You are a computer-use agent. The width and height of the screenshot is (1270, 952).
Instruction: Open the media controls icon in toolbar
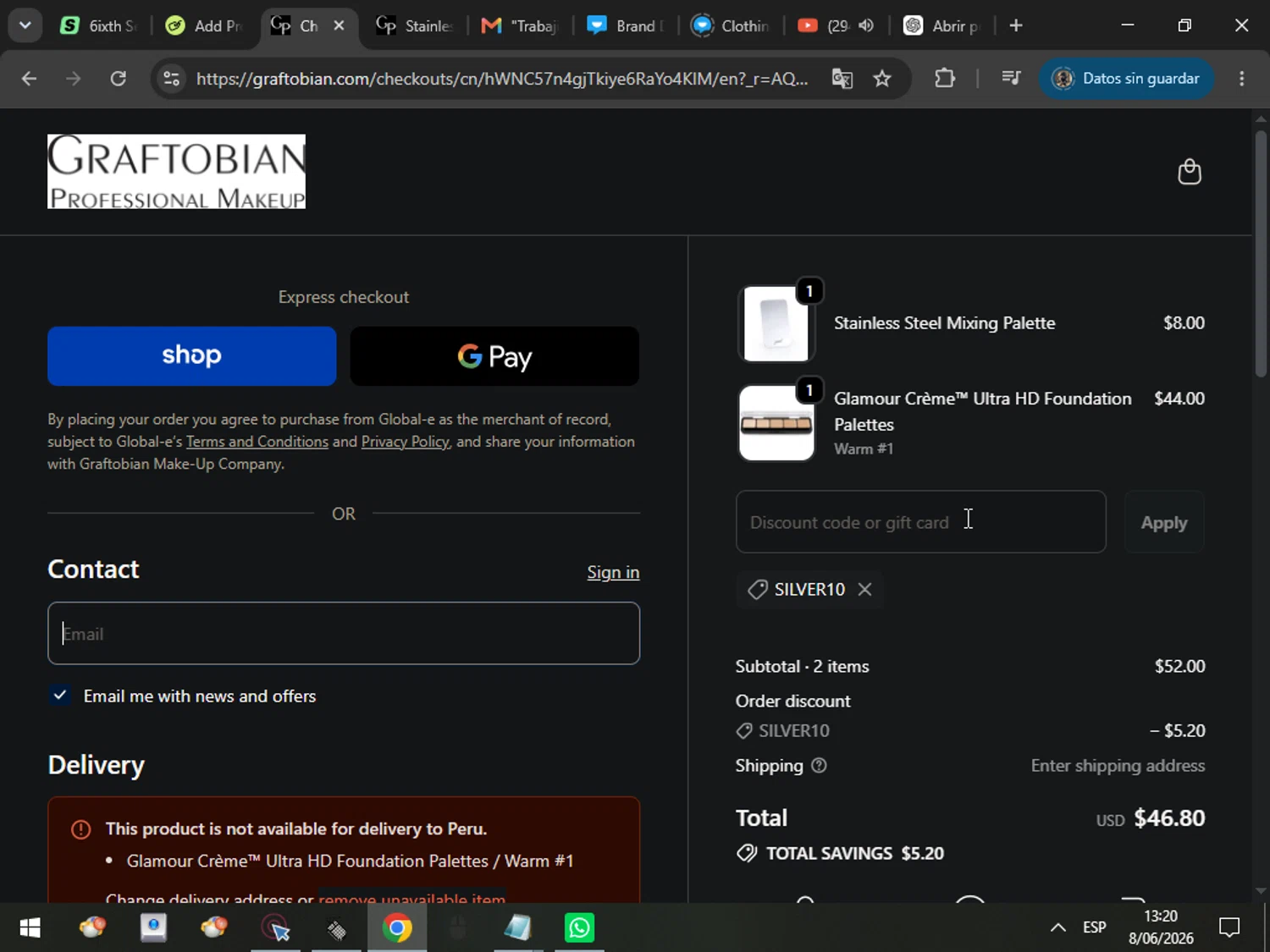1011,79
